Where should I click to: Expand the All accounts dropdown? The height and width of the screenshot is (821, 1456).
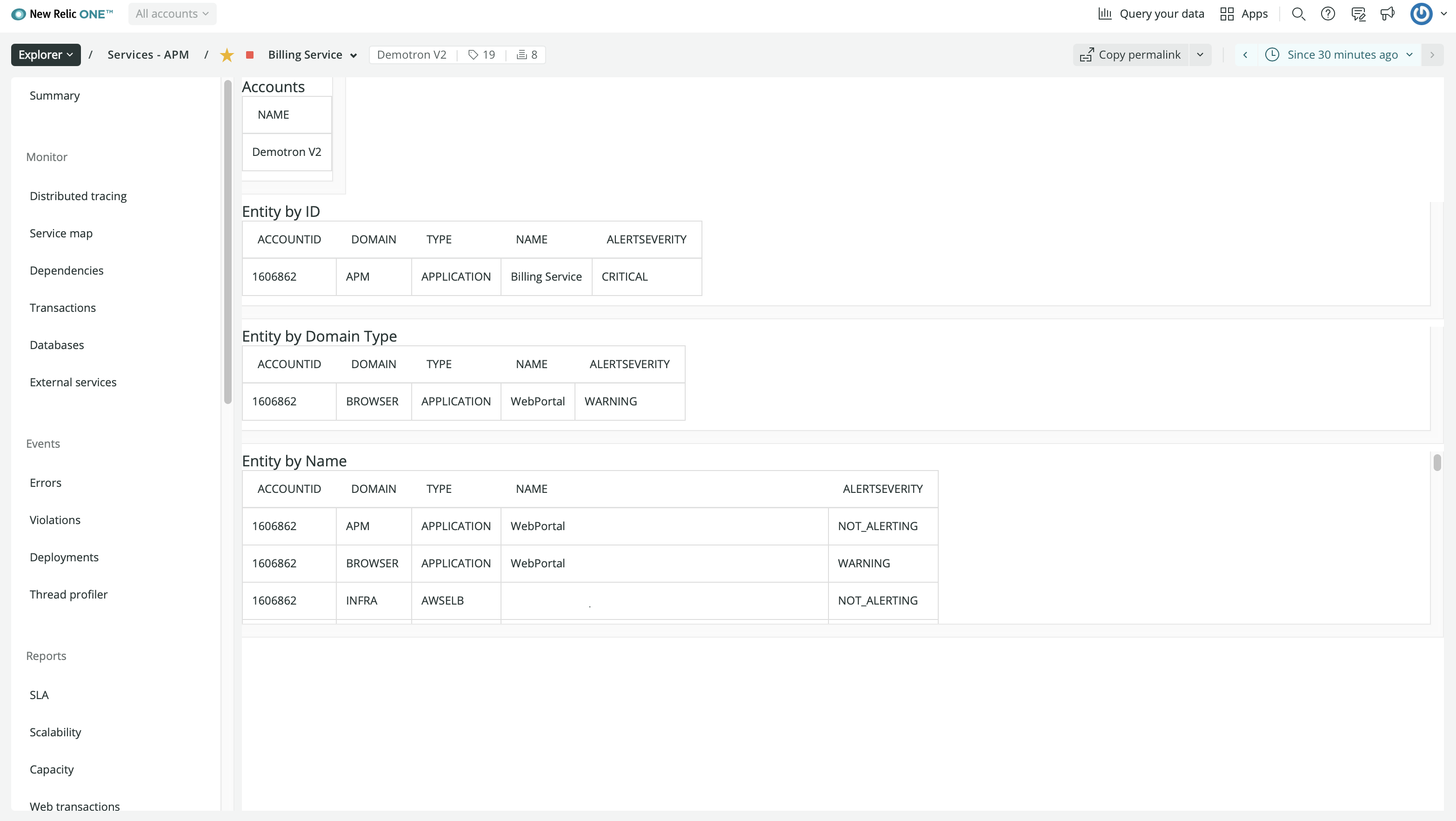pyautogui.click(x=172, y=13)
